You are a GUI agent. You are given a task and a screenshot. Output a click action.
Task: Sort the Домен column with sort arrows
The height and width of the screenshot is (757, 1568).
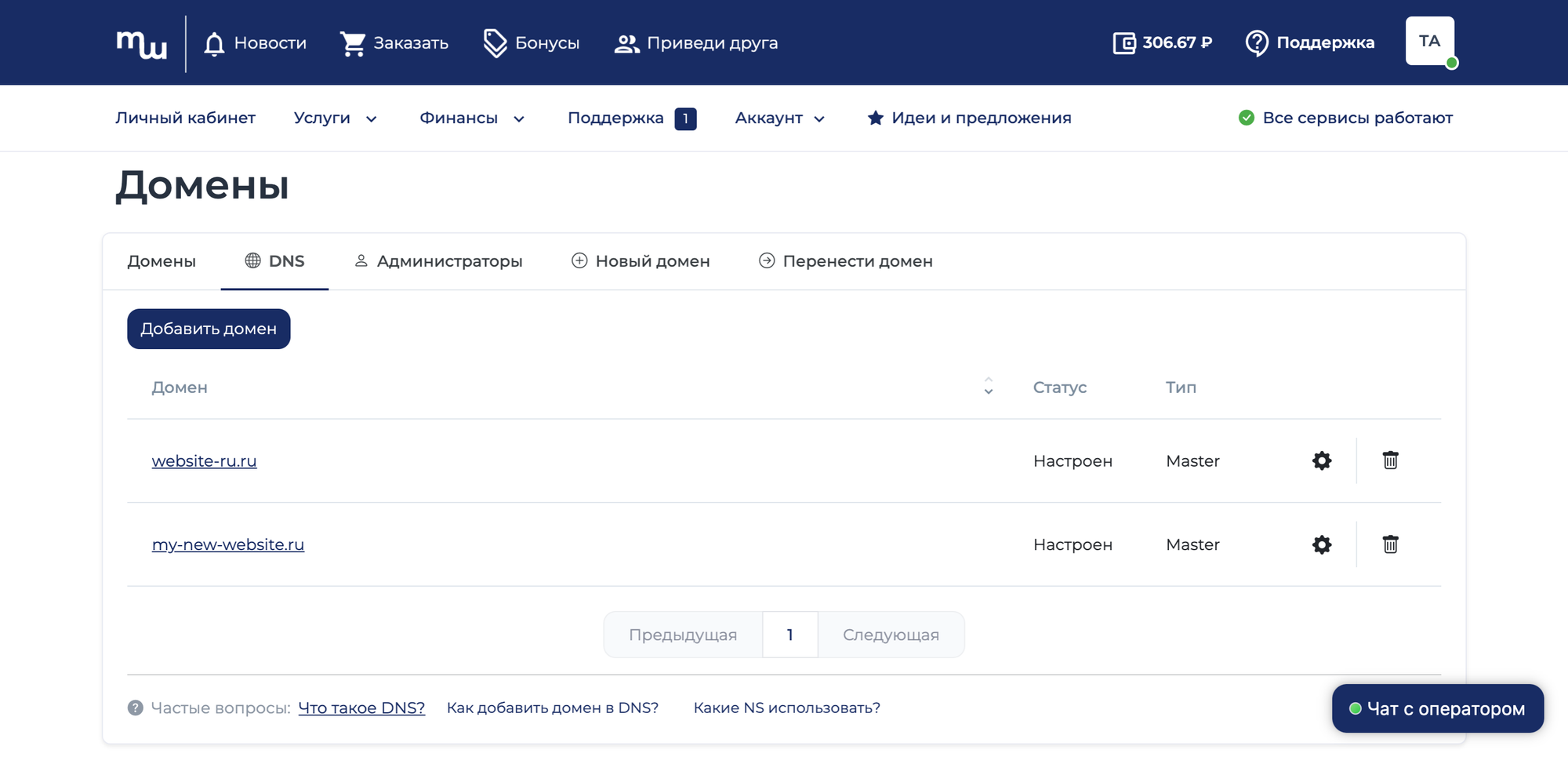(989, 386)
